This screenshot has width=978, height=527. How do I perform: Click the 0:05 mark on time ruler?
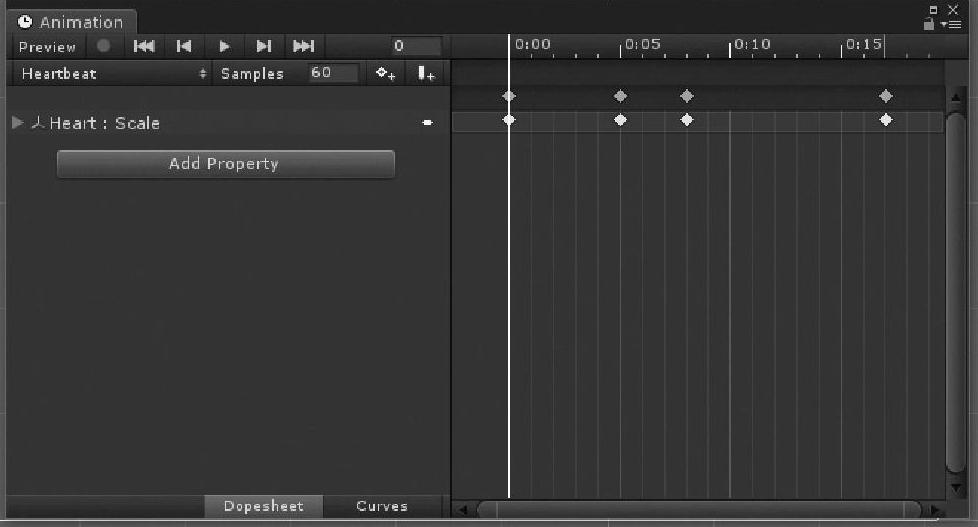pyautogui.click(x=642, y=44)
